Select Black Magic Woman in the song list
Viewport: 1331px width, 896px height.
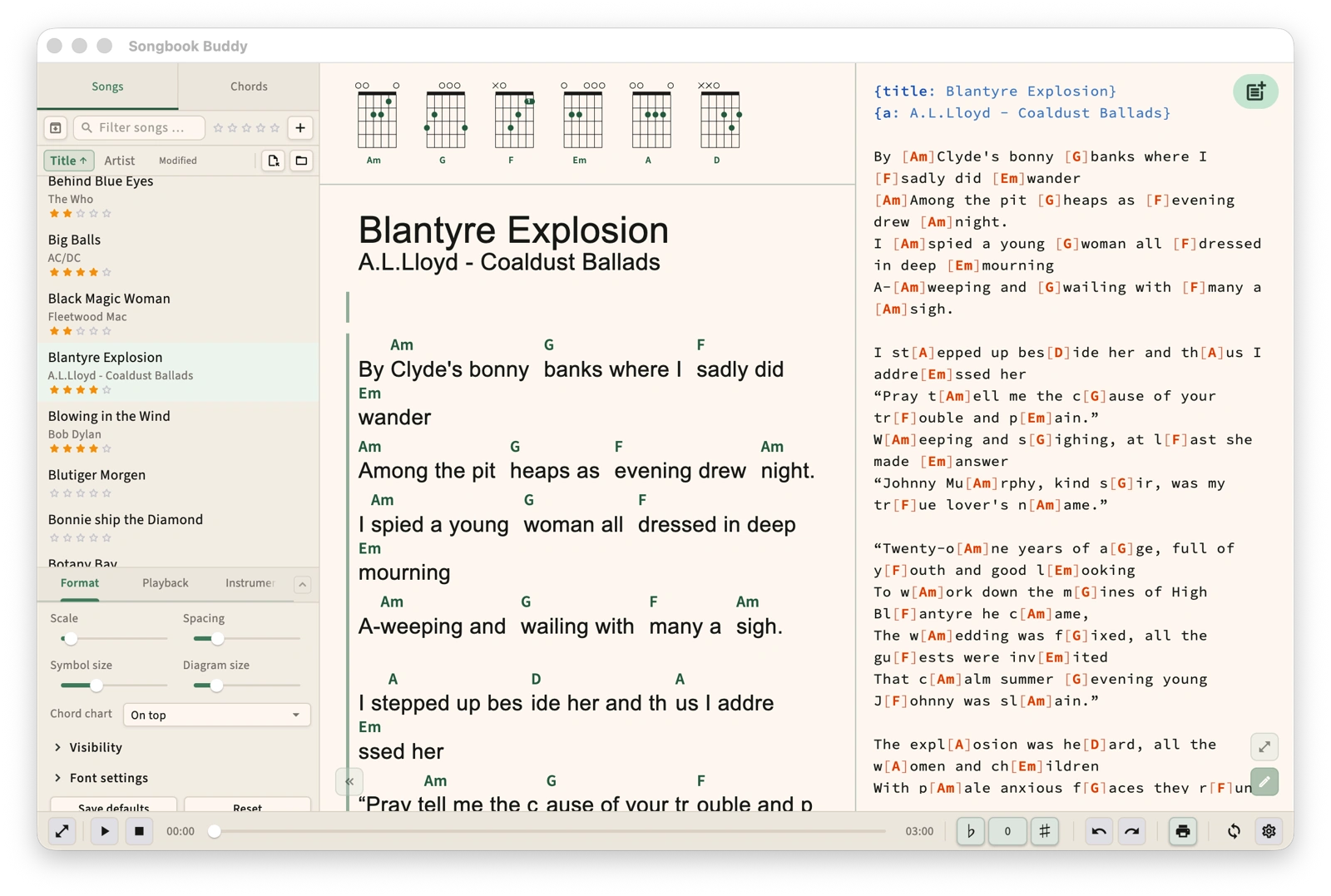[x=109, y=299]
